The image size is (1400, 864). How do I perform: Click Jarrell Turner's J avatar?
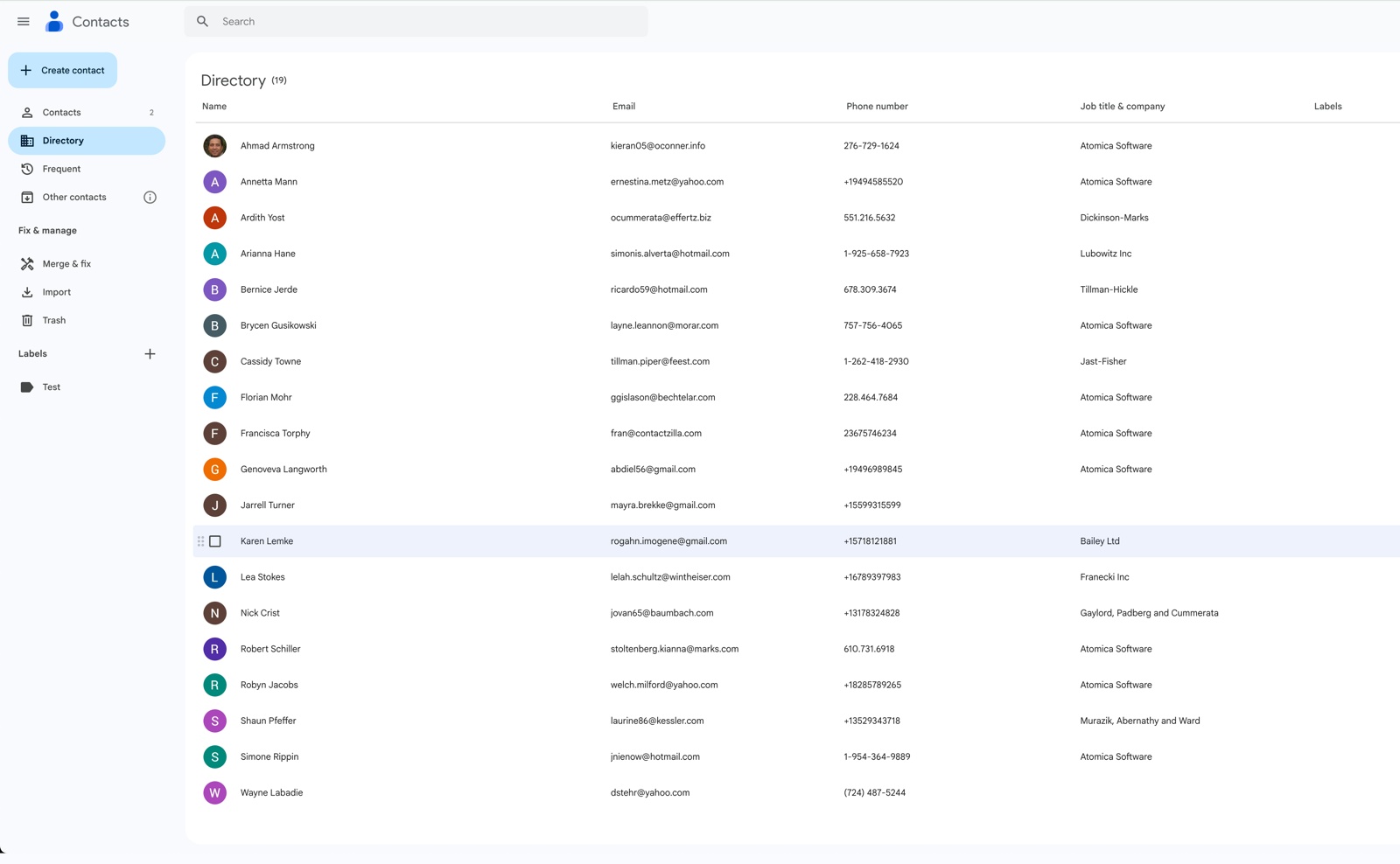214,505
